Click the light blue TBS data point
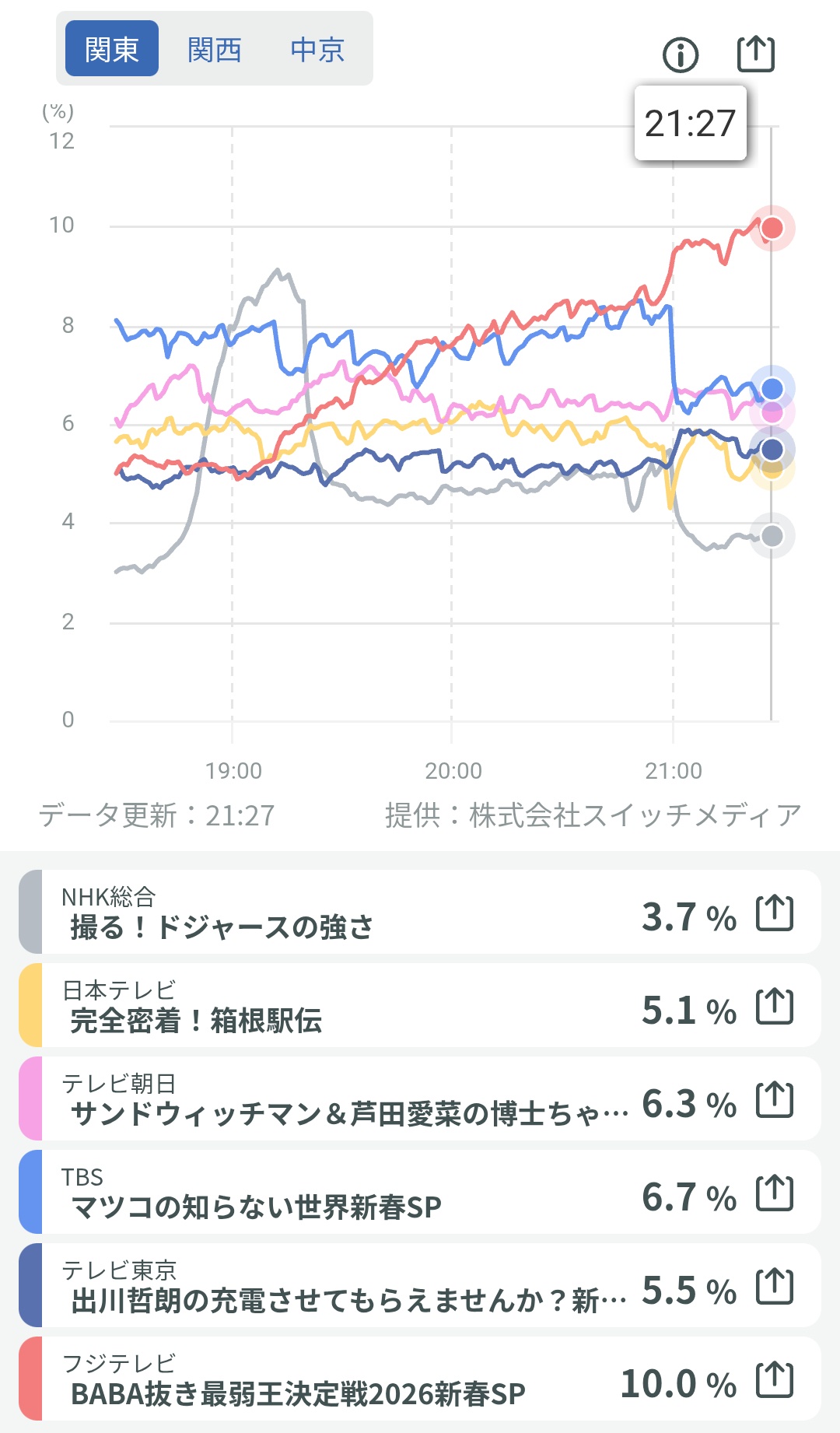The height and width of the screenshot is (1433, 840). 772,388
